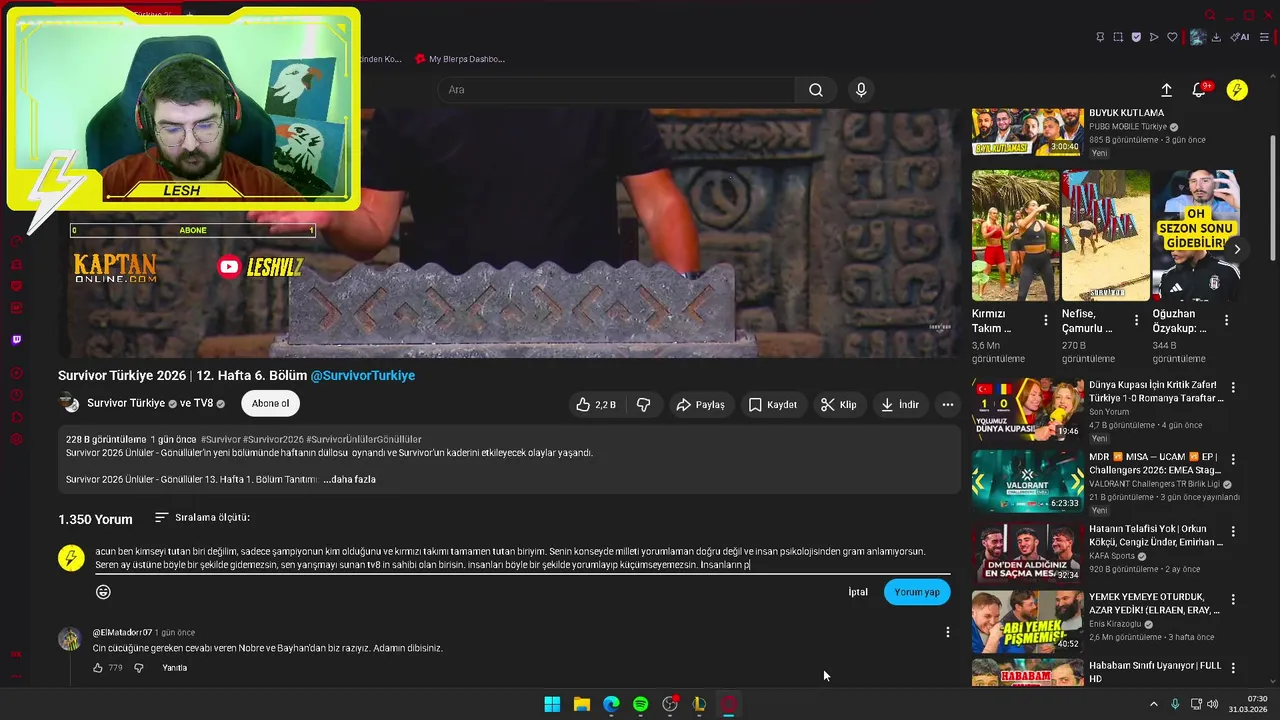The image size is (1280, 720).
Task: Open the Nefise, Çamurlu short thumbnail
Action: [x=1106, y=236]
